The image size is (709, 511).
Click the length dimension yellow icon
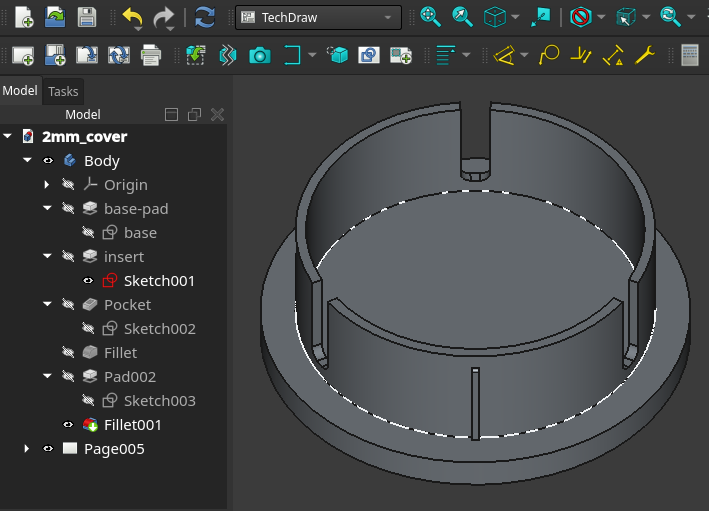[504, 56]
